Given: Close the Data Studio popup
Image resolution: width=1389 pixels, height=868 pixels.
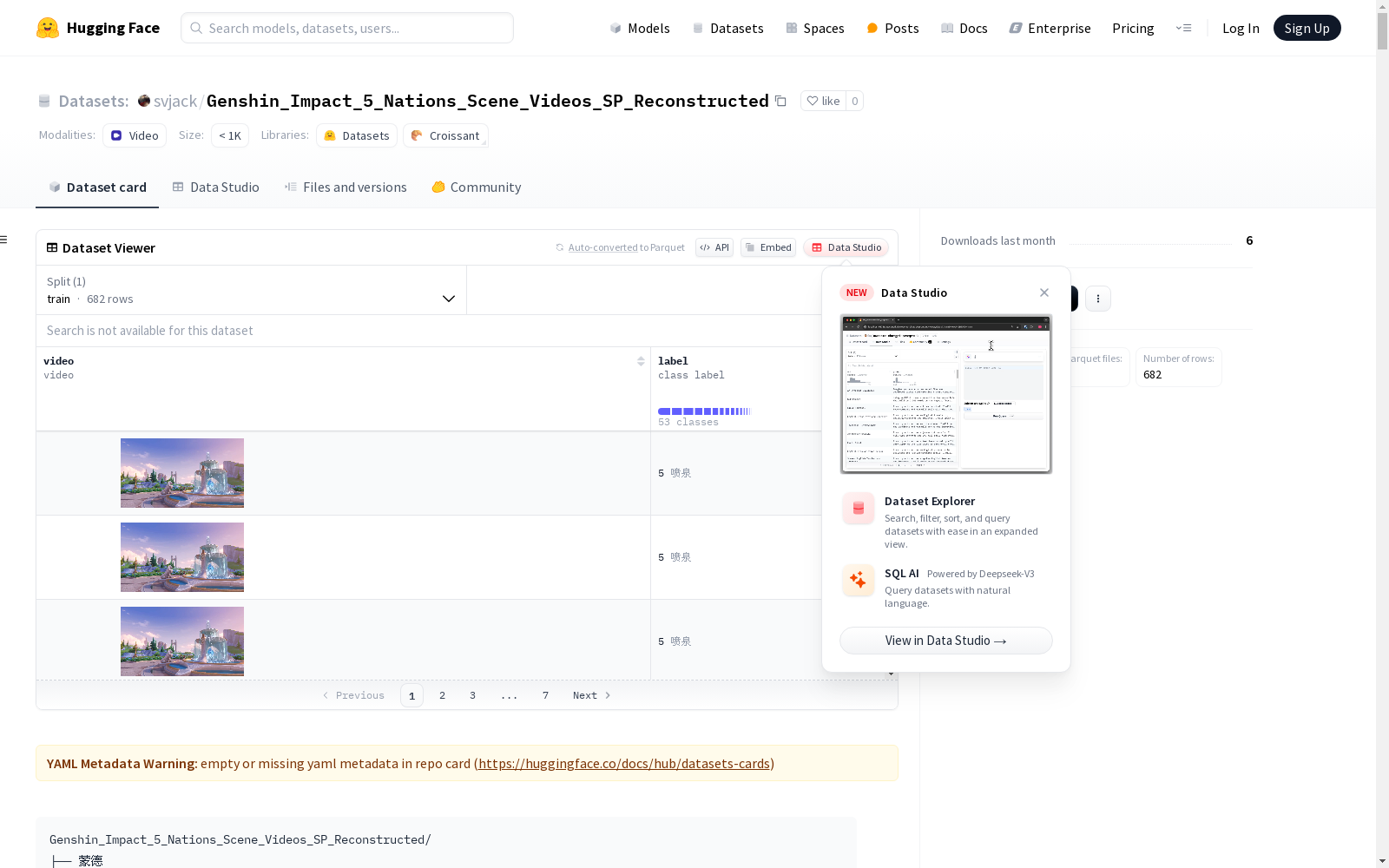Looking at the screenshot, I should point(1044,293).
